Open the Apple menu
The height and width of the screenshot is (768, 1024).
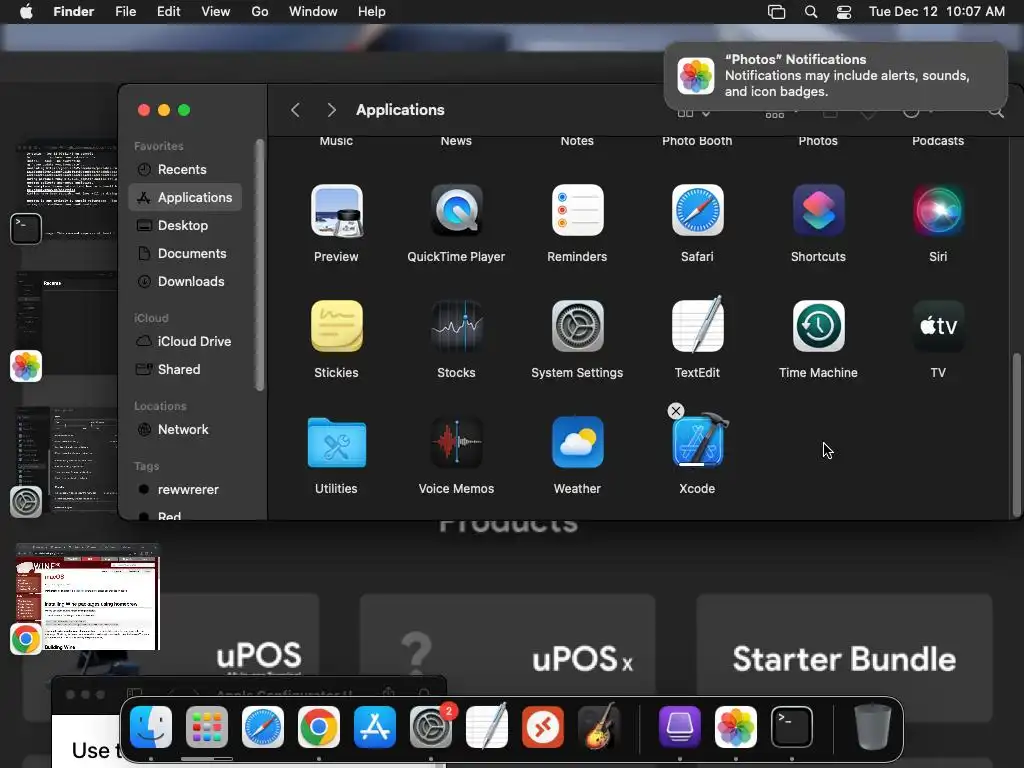pos(26,12)
